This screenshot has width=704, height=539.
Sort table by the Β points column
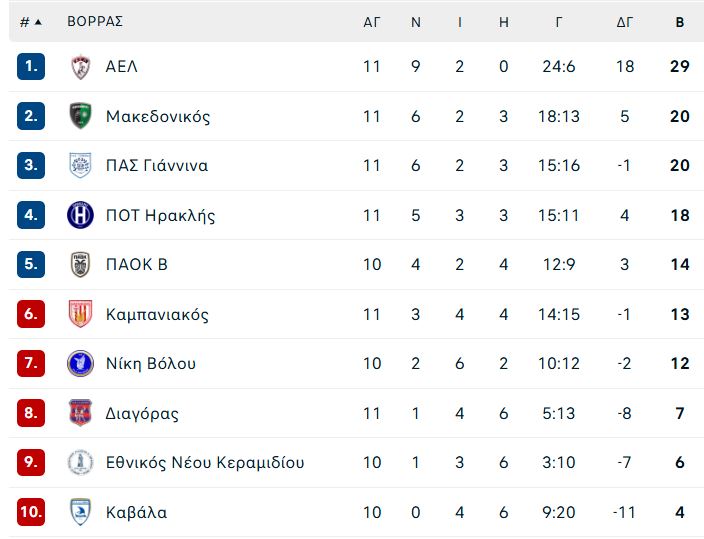[680, 22]
